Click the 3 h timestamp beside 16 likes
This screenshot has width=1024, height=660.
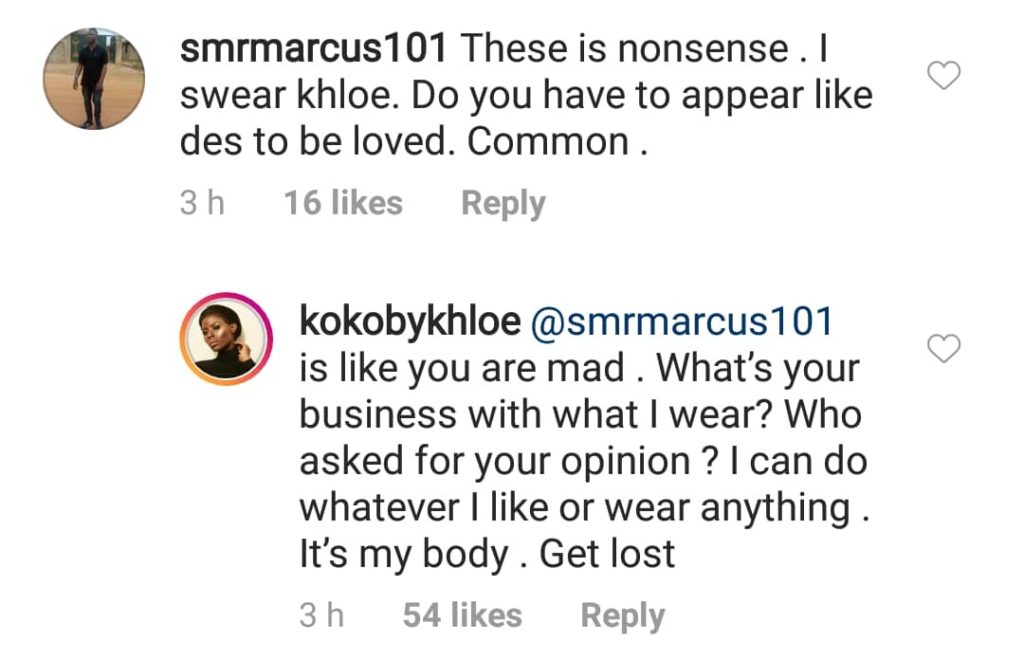tap(202, 204)
